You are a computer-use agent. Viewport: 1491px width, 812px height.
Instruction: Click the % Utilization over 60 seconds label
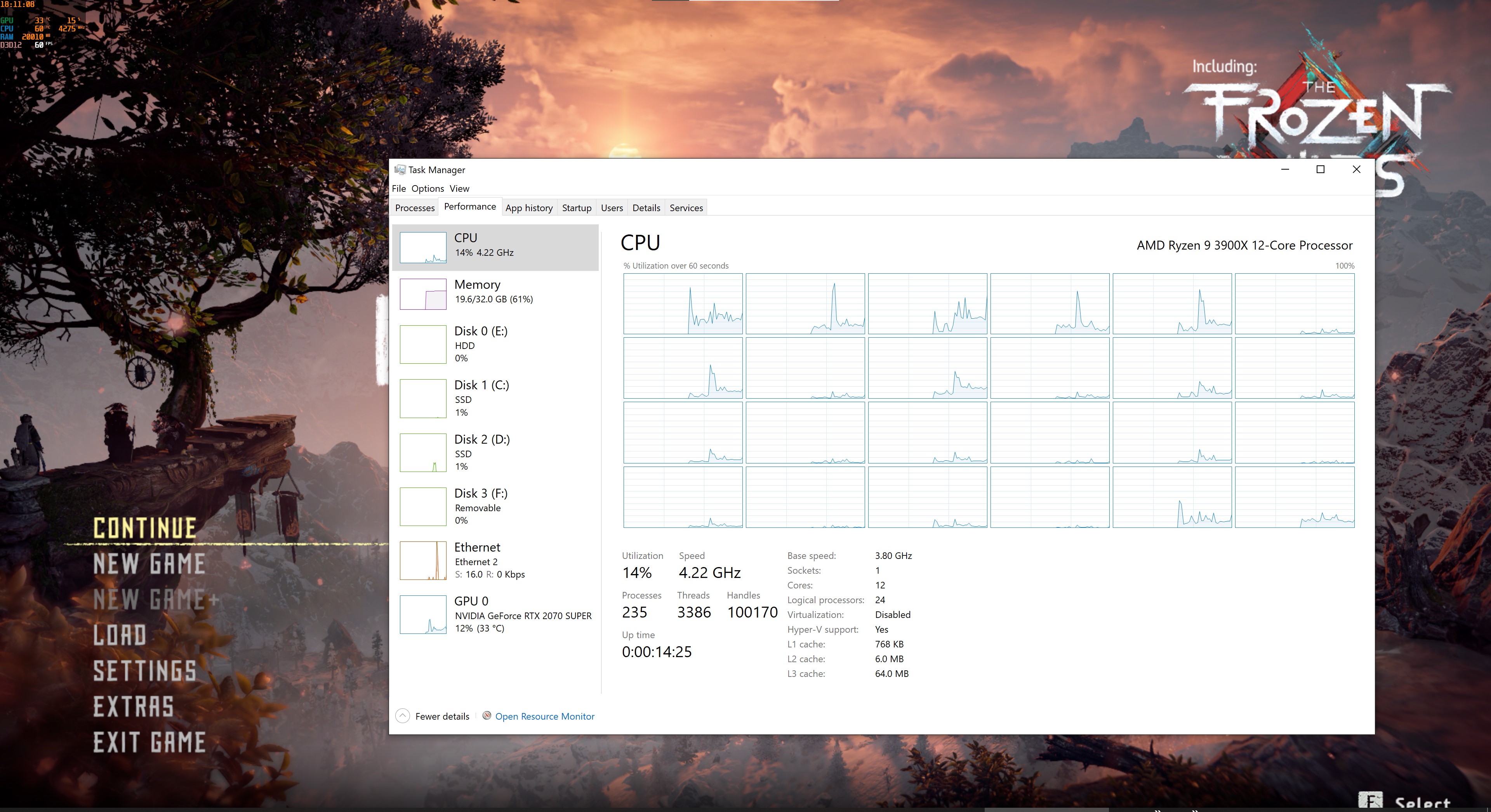click(x=676, y=265)
